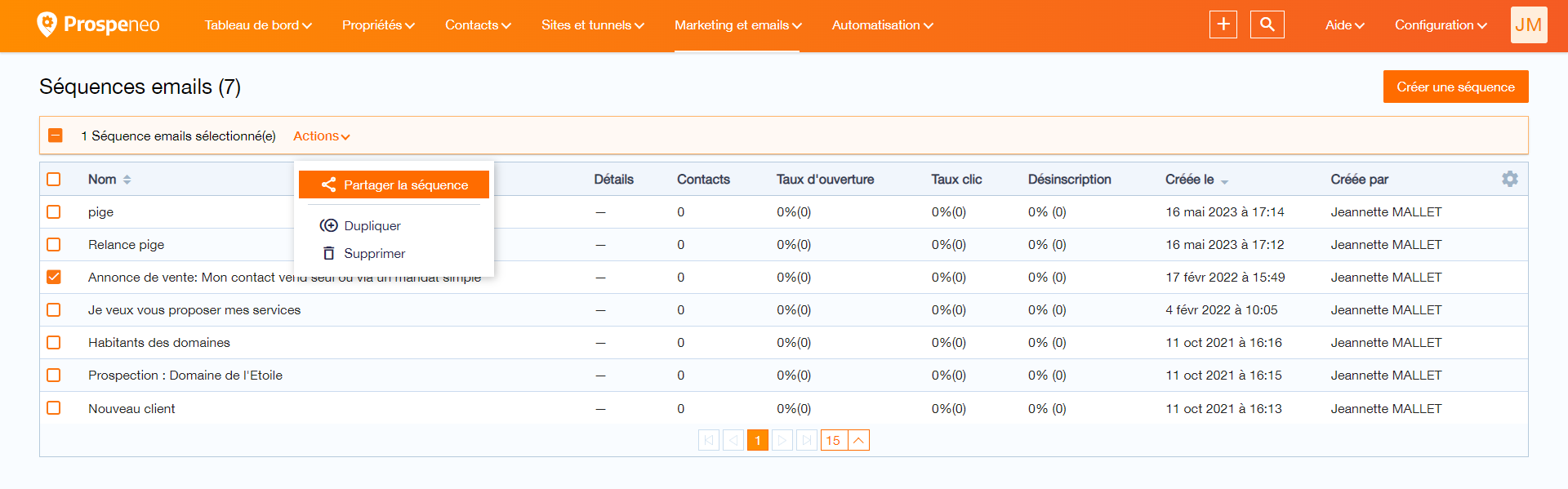This screenshot has height=489, width=1568.
Task: Expand the Contacts menu
Action: tap(478, 25)
